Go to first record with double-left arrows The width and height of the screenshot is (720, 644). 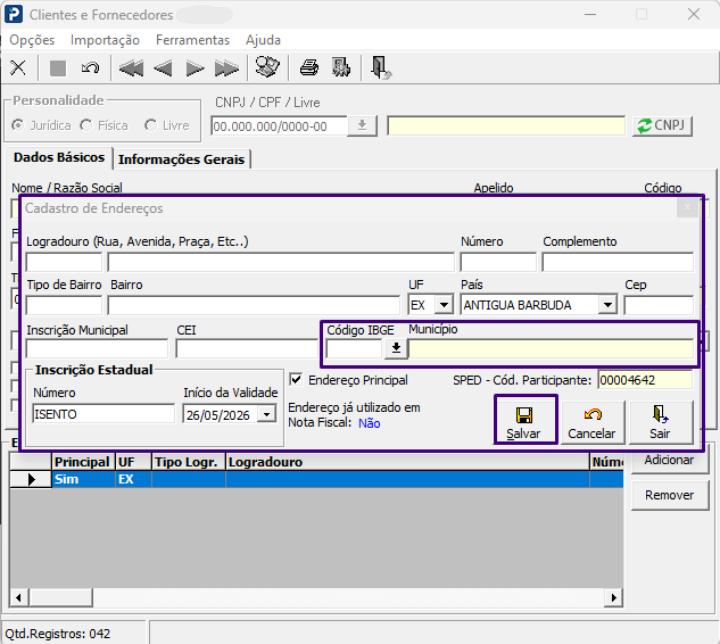coord(130,68)
